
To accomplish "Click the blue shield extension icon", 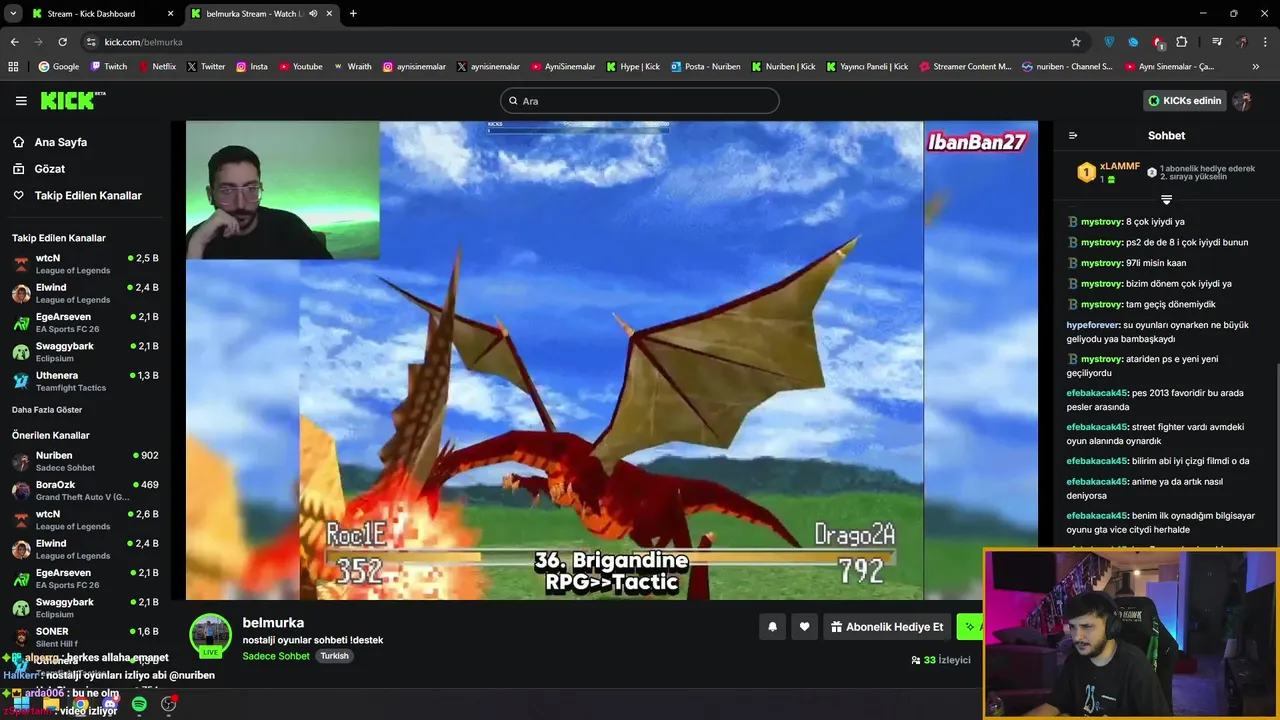I will (1109, 42).
